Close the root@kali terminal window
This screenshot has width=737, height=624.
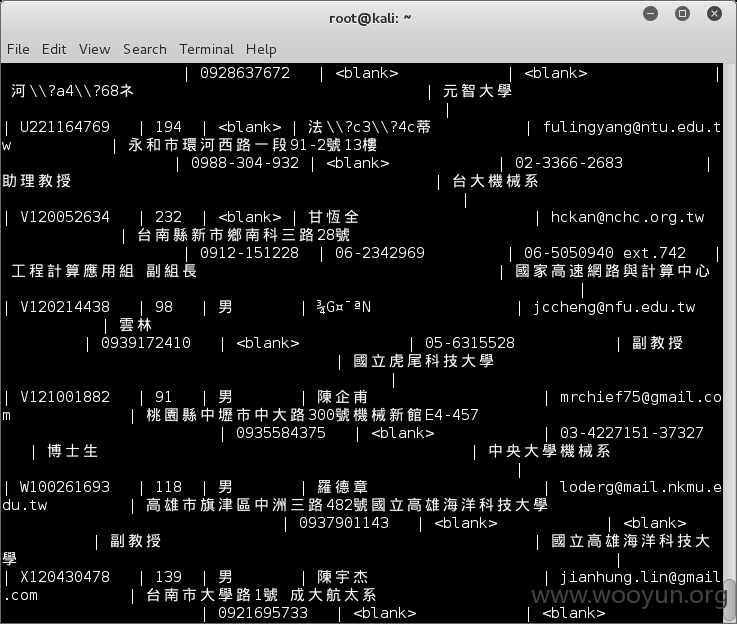point(714,14)
